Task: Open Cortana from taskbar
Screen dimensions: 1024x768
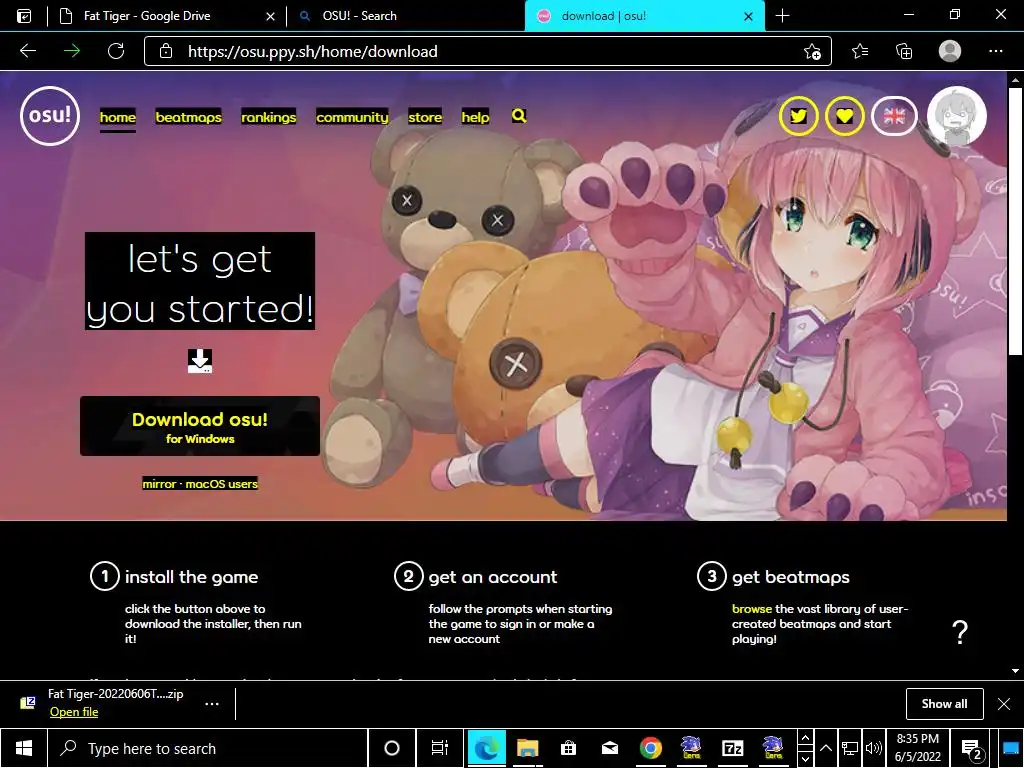Action: [392, 748]
